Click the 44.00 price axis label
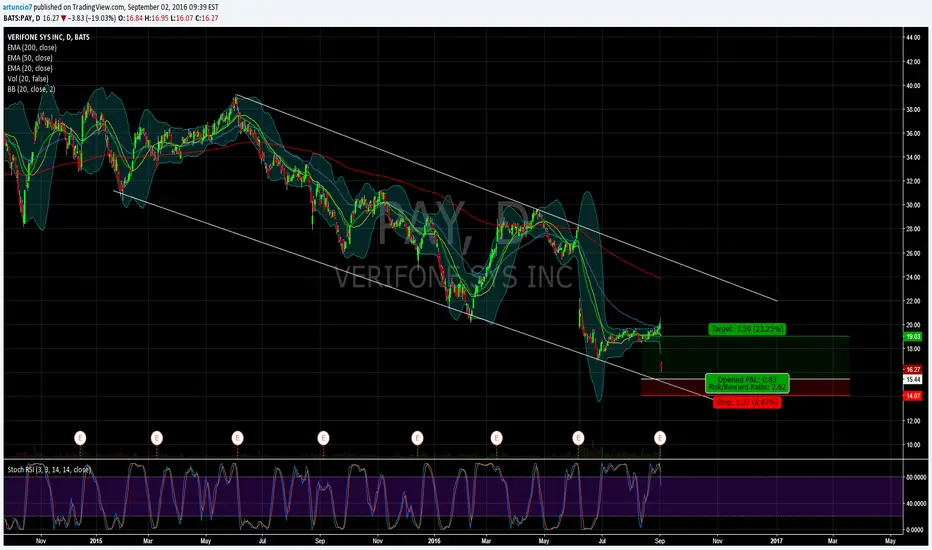Screen dimensions: 932x550 tap(912, 37)
